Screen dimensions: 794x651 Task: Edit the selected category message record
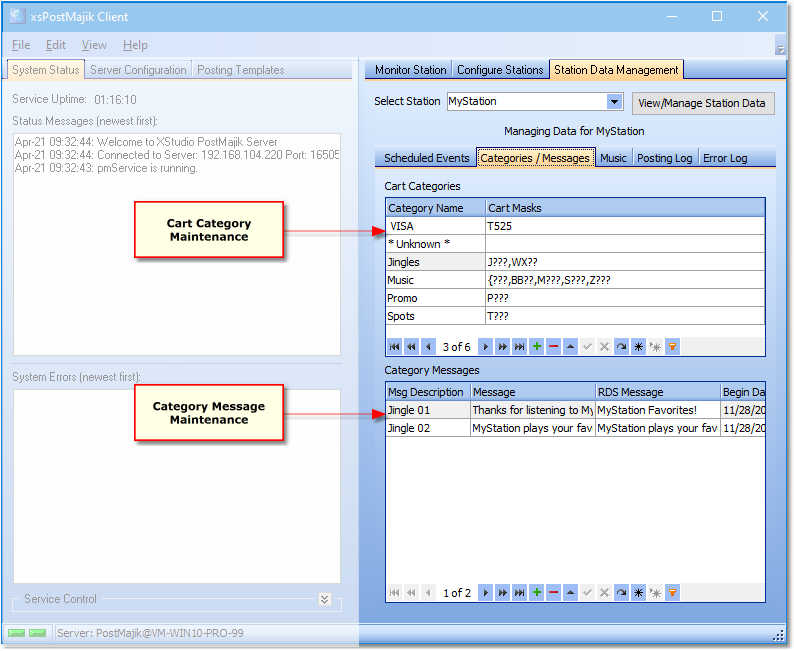pos(570,592)
